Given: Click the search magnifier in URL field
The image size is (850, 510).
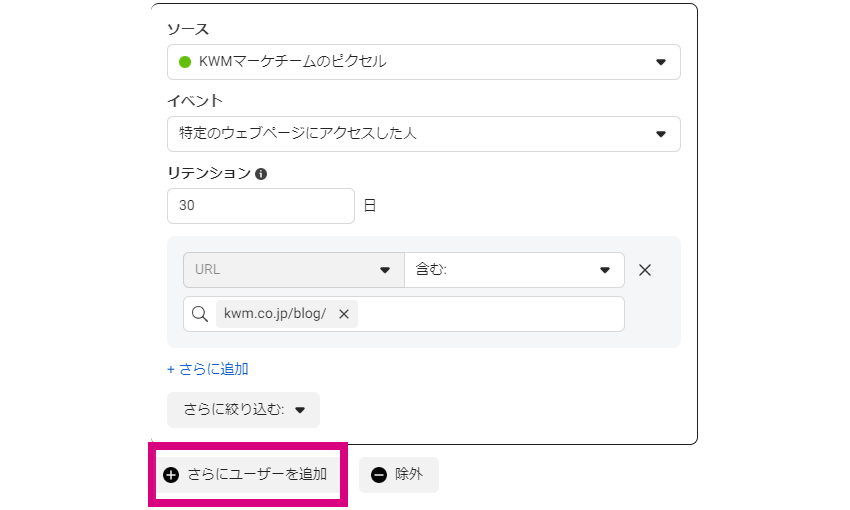Looking at the screenshot, I should click(199, 314).
